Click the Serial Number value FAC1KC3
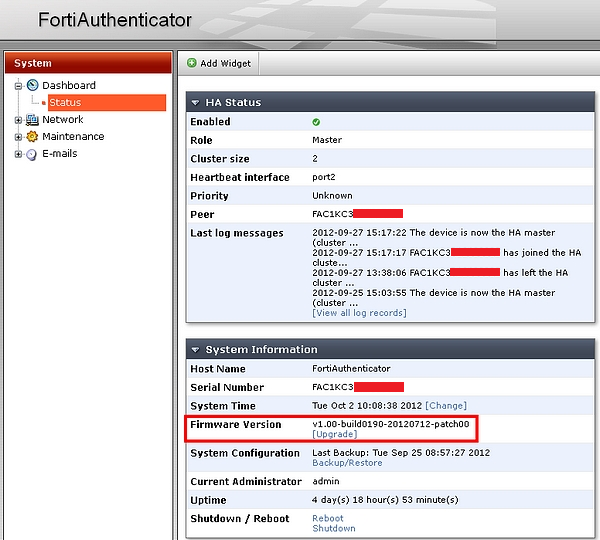 (x=333, y=387)
